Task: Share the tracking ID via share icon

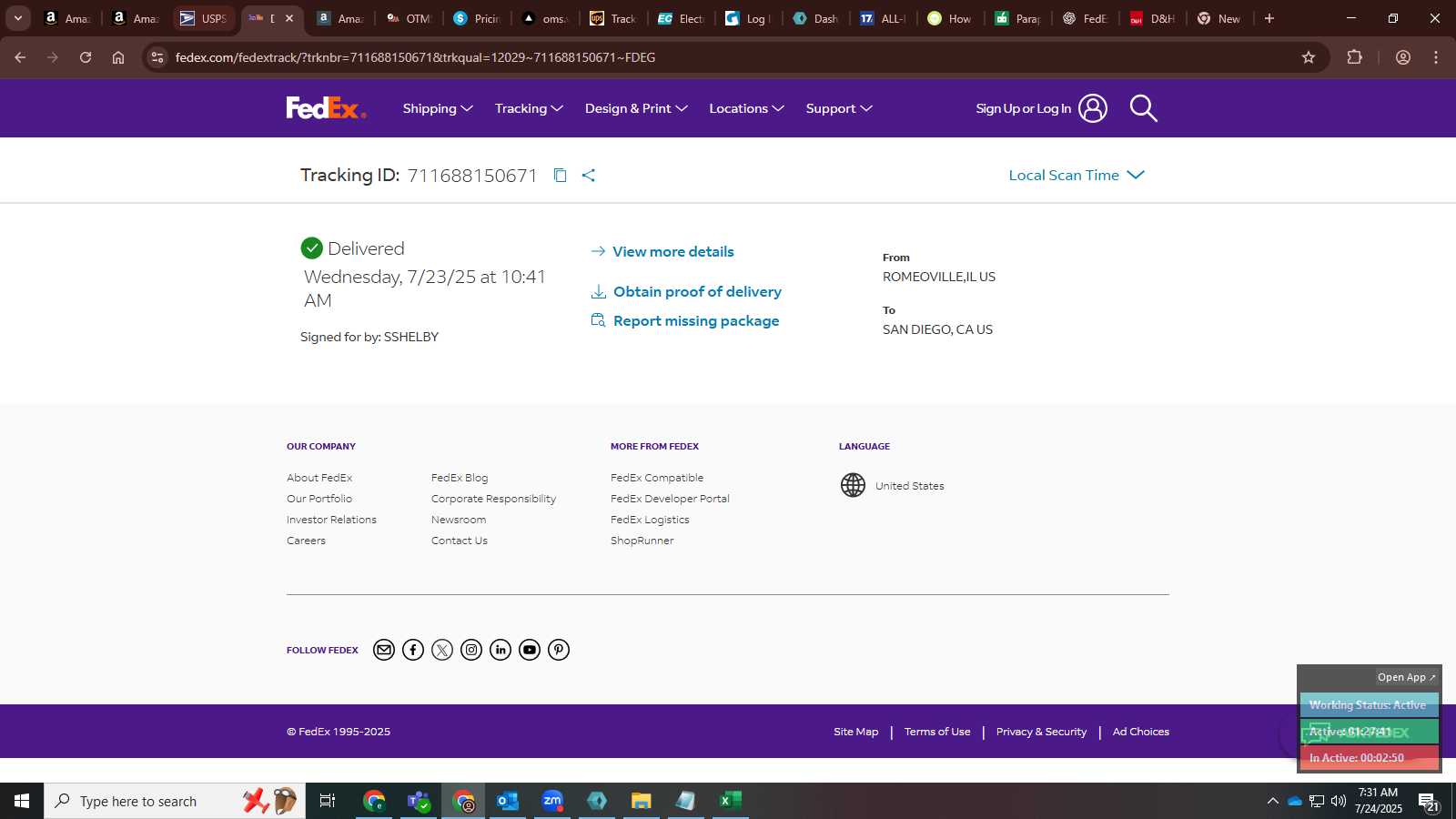Action: (589, 175)
